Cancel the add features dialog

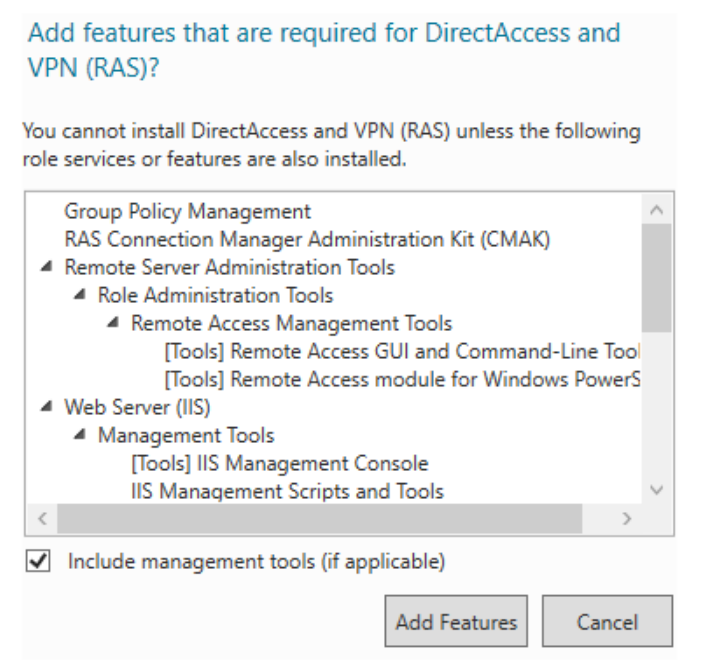coord(607,622)
